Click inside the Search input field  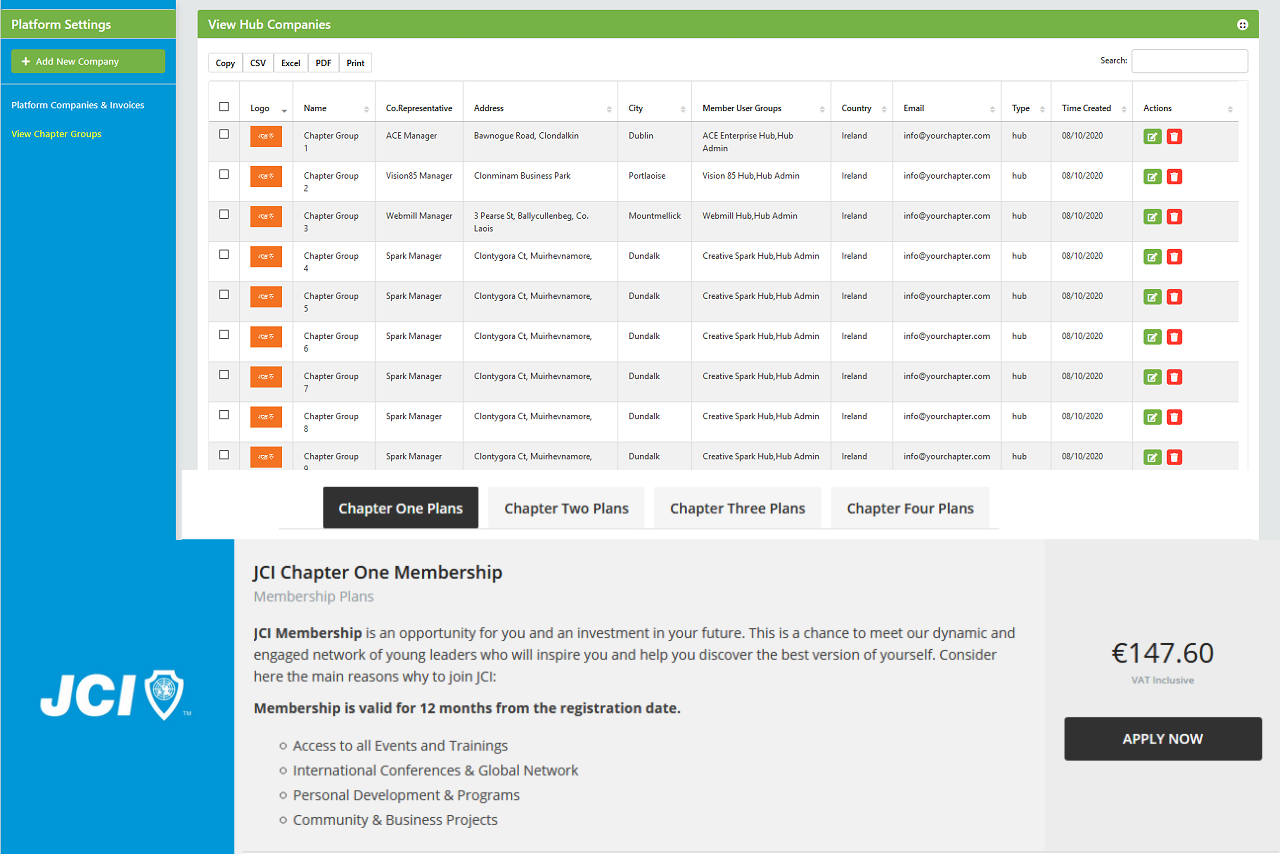[1189, 60]
